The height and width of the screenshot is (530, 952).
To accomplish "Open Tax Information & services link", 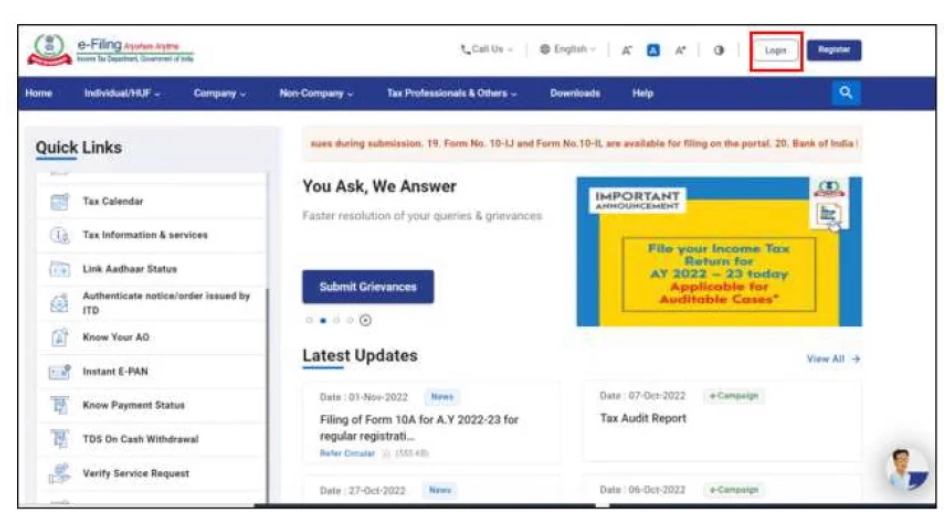I will (145, 235).
